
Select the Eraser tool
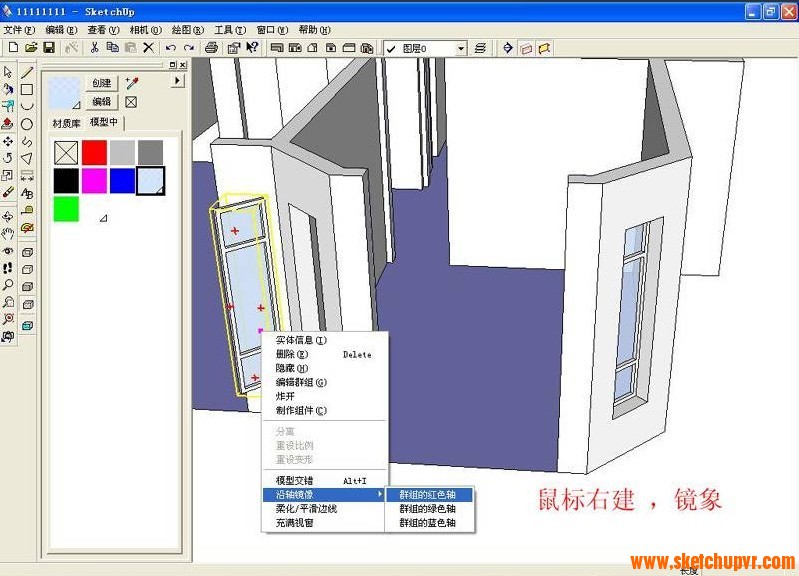8,193
